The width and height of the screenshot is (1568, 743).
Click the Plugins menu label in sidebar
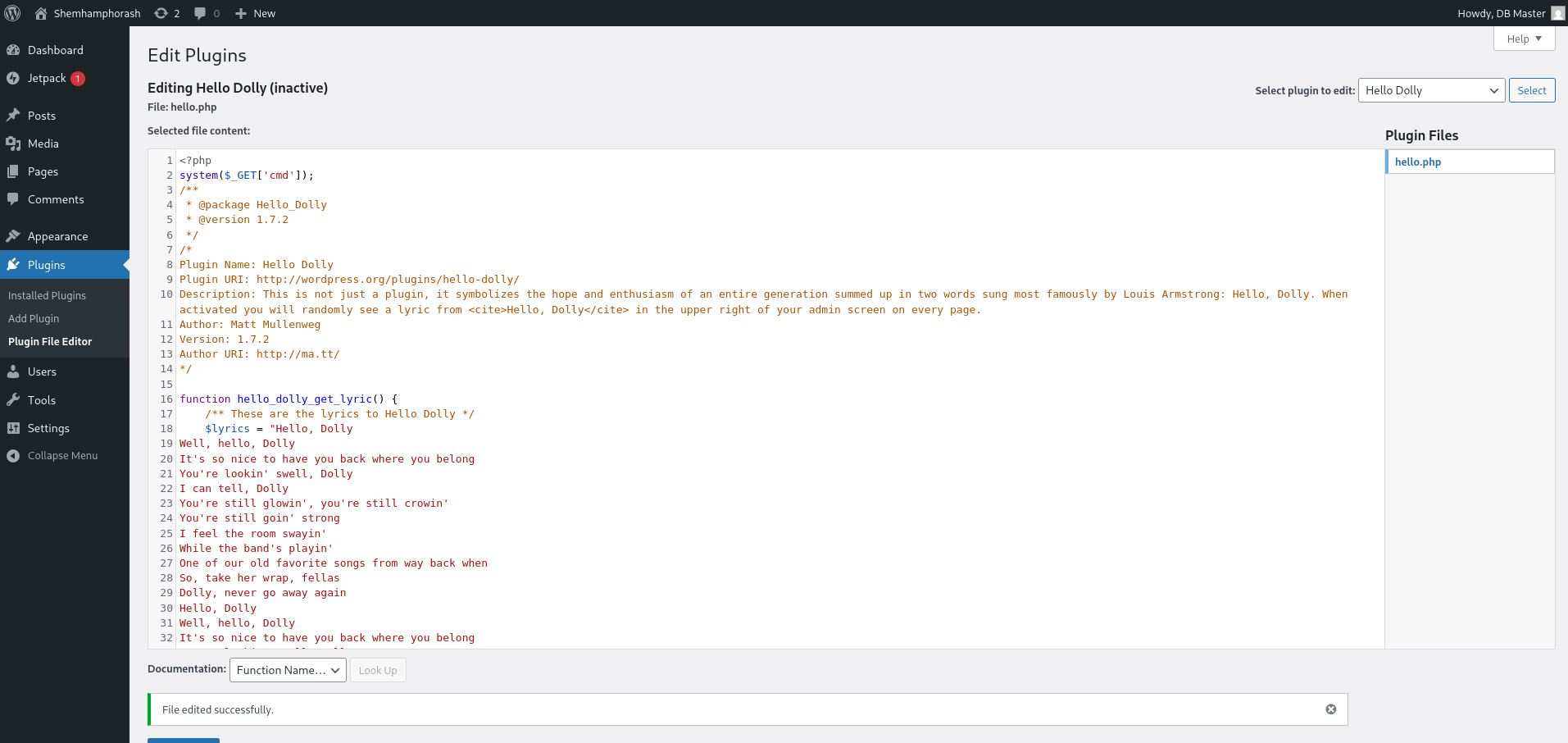point(47,265)
